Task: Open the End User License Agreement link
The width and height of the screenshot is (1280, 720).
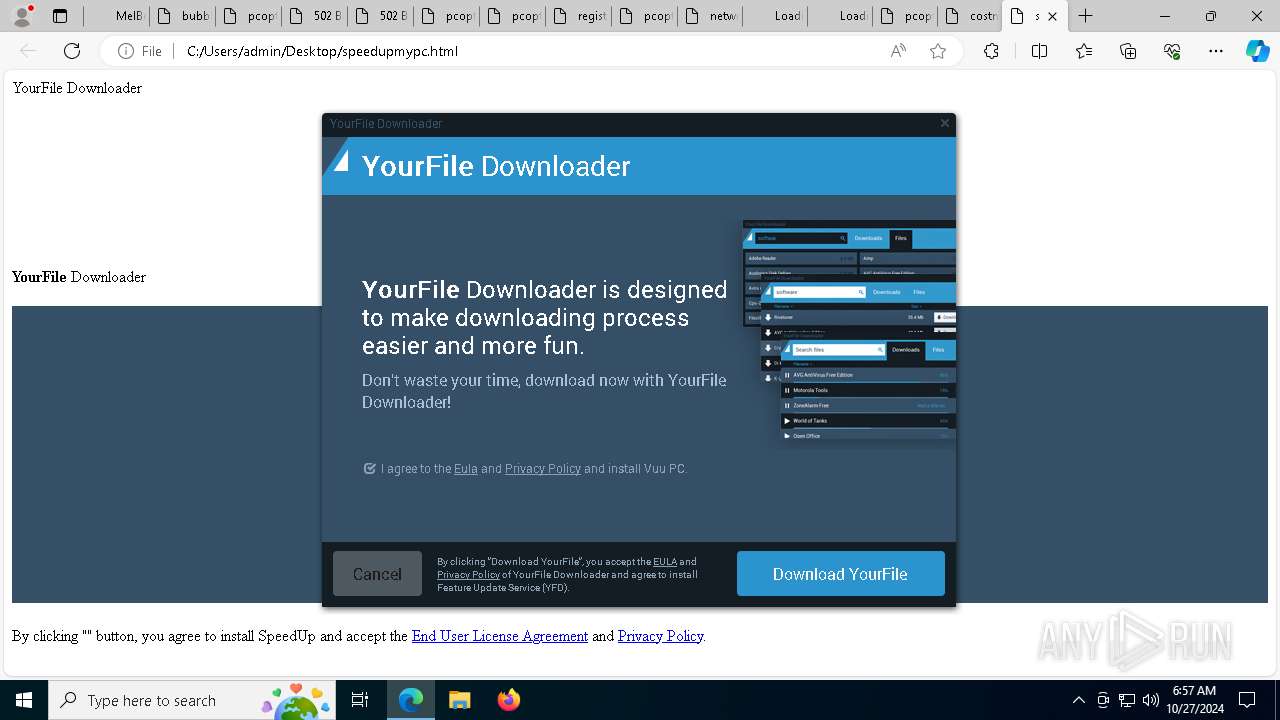Action: coord(500,636)
